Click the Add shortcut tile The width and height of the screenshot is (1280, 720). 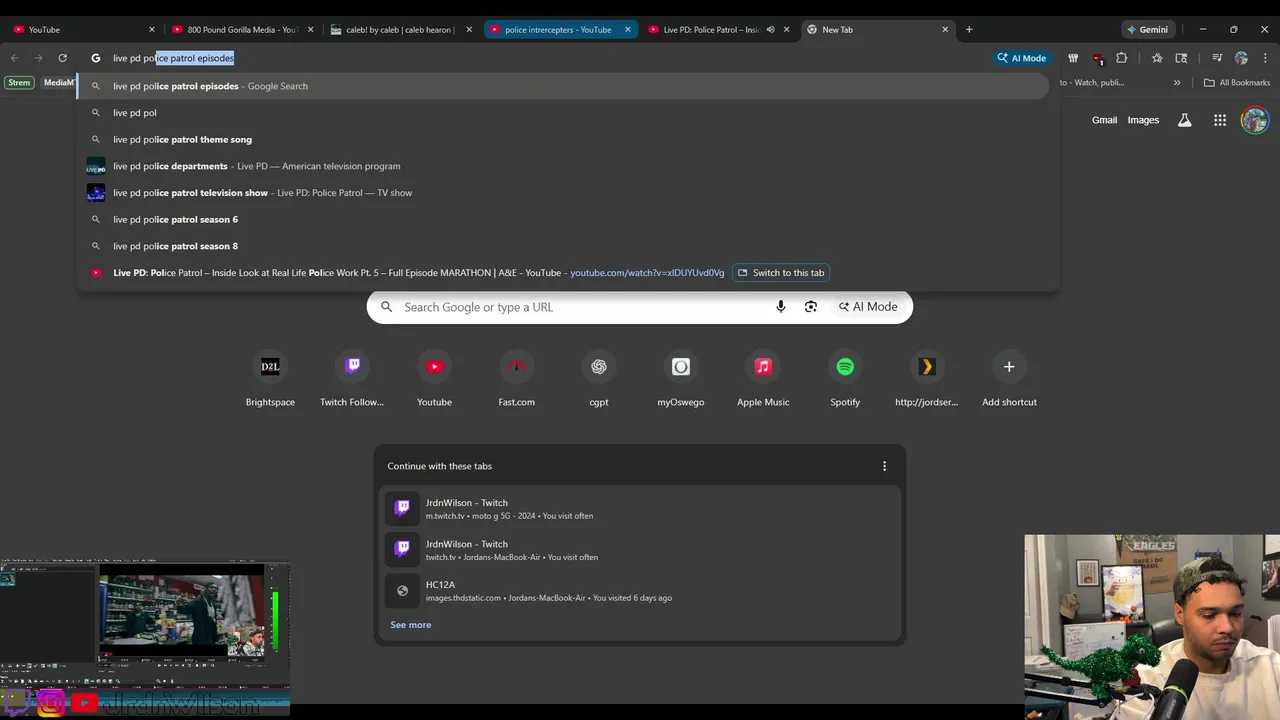(1009, 379)
